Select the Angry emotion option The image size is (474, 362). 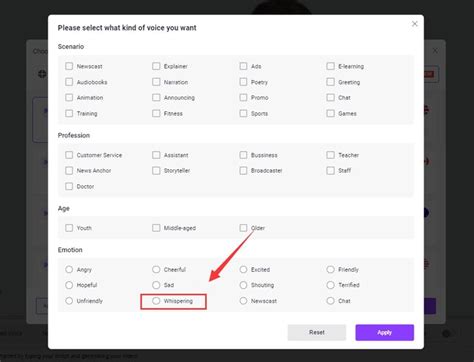[69, 269]
